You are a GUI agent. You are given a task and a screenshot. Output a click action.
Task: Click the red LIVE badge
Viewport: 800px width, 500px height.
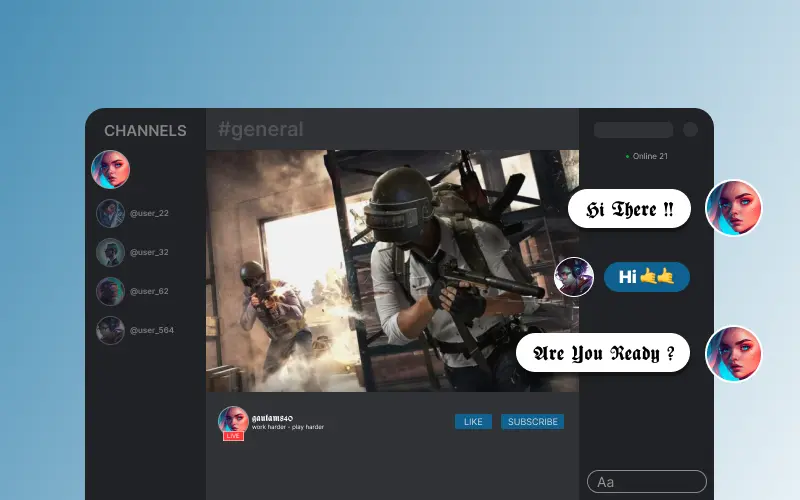pyautogui.click(x=233, y=437)
